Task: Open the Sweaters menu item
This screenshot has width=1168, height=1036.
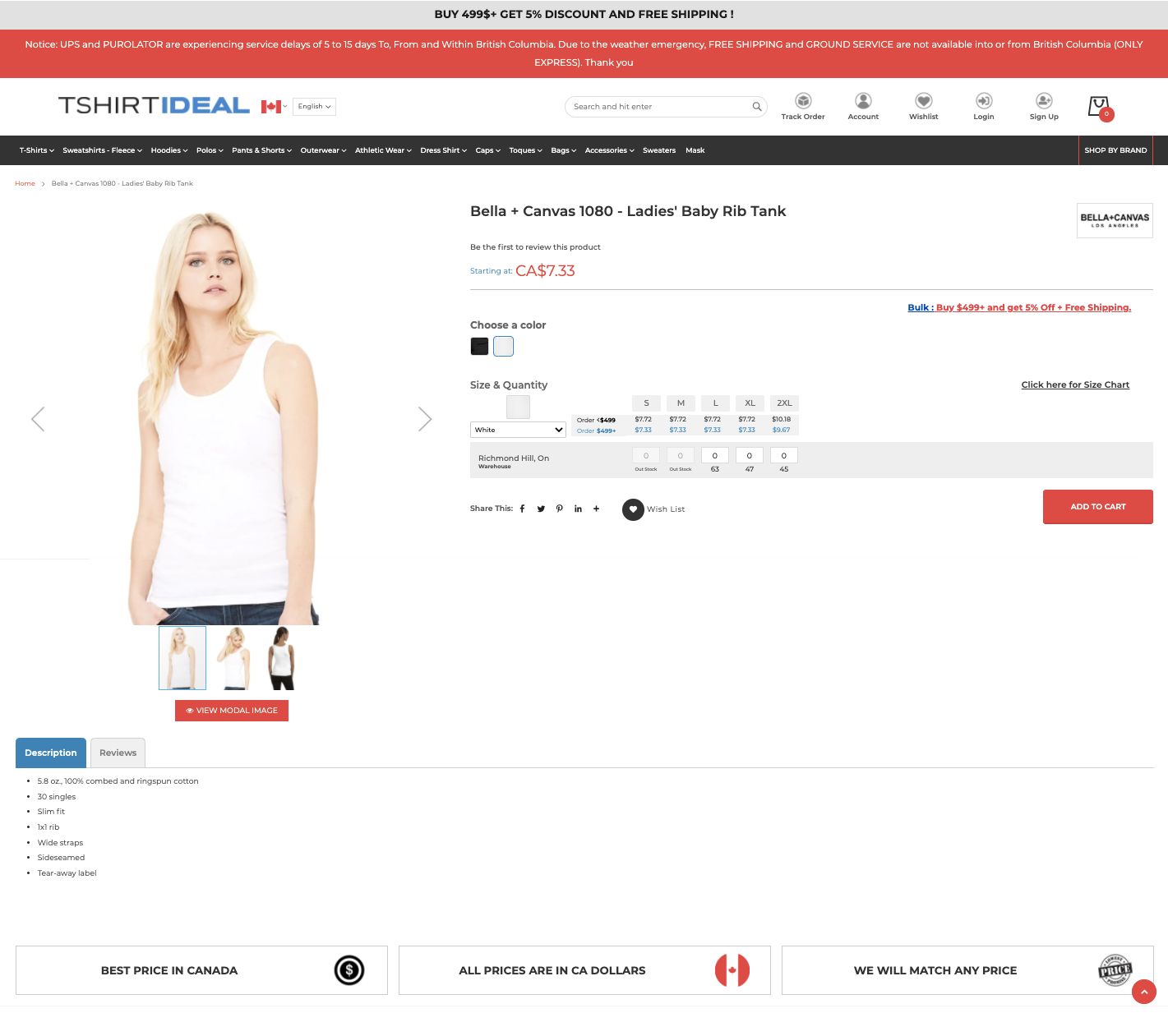Action: tap(659, 150)
